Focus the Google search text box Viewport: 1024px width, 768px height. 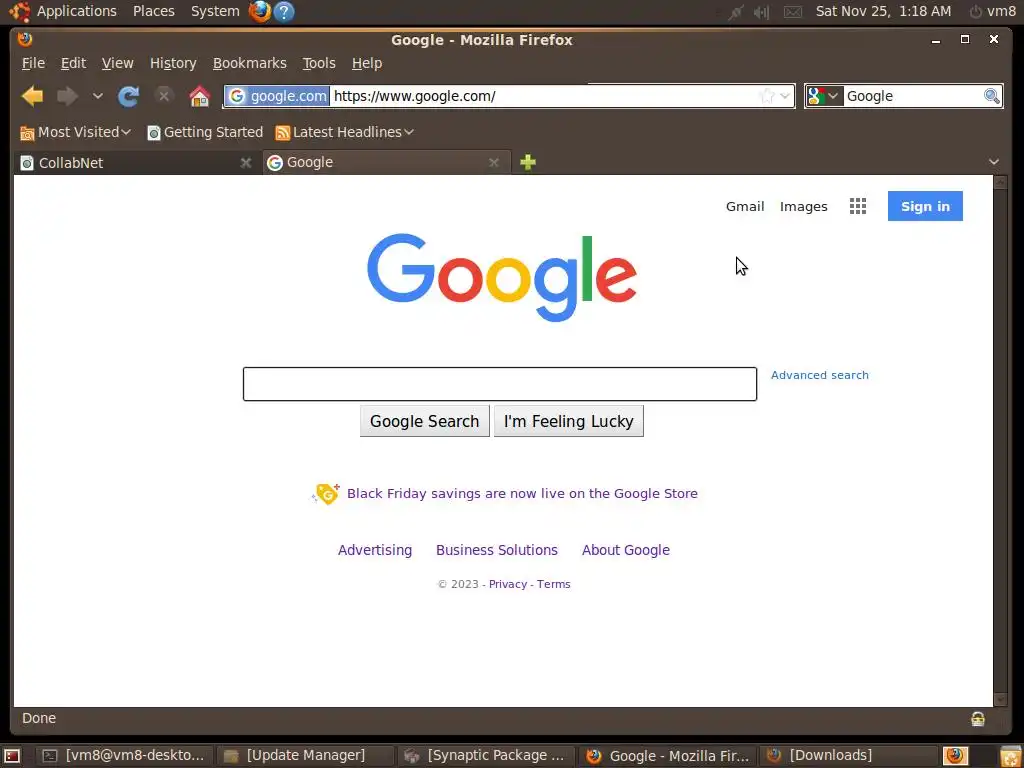(500, 384)
